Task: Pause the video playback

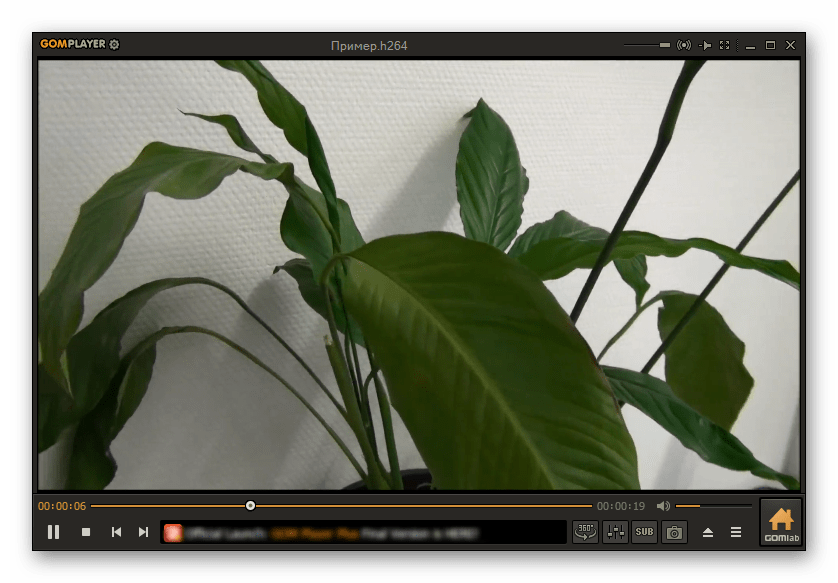Action: (x=53, y=532)
